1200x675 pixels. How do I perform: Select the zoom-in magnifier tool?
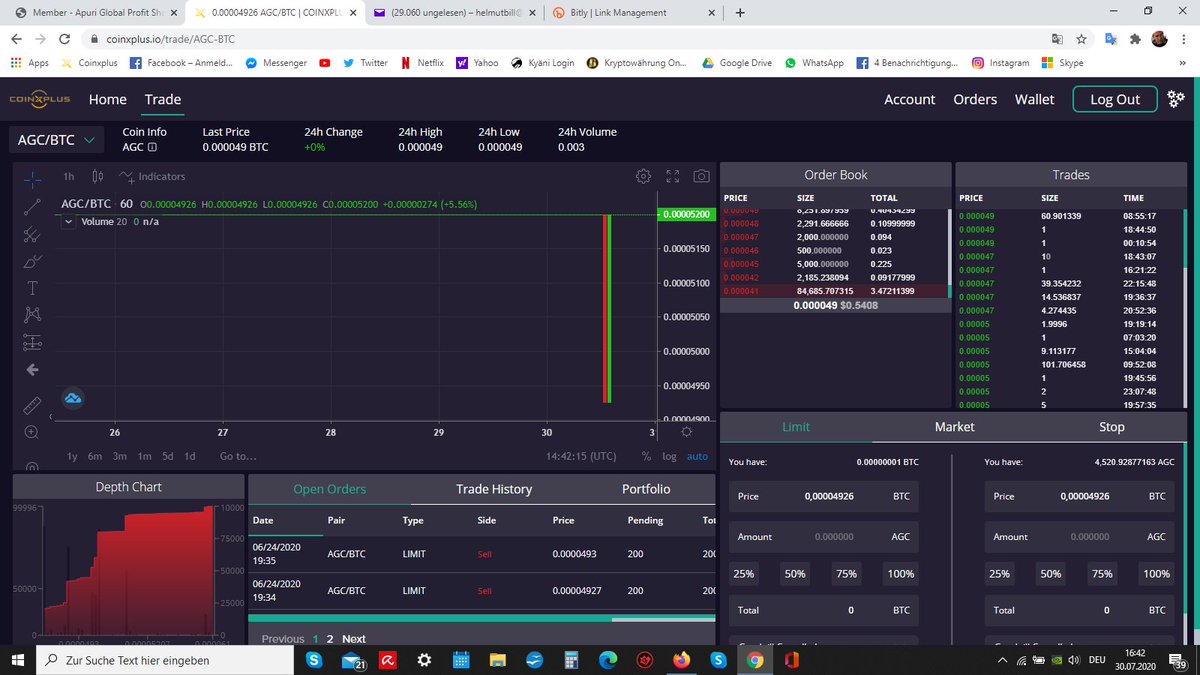point(32,433)
